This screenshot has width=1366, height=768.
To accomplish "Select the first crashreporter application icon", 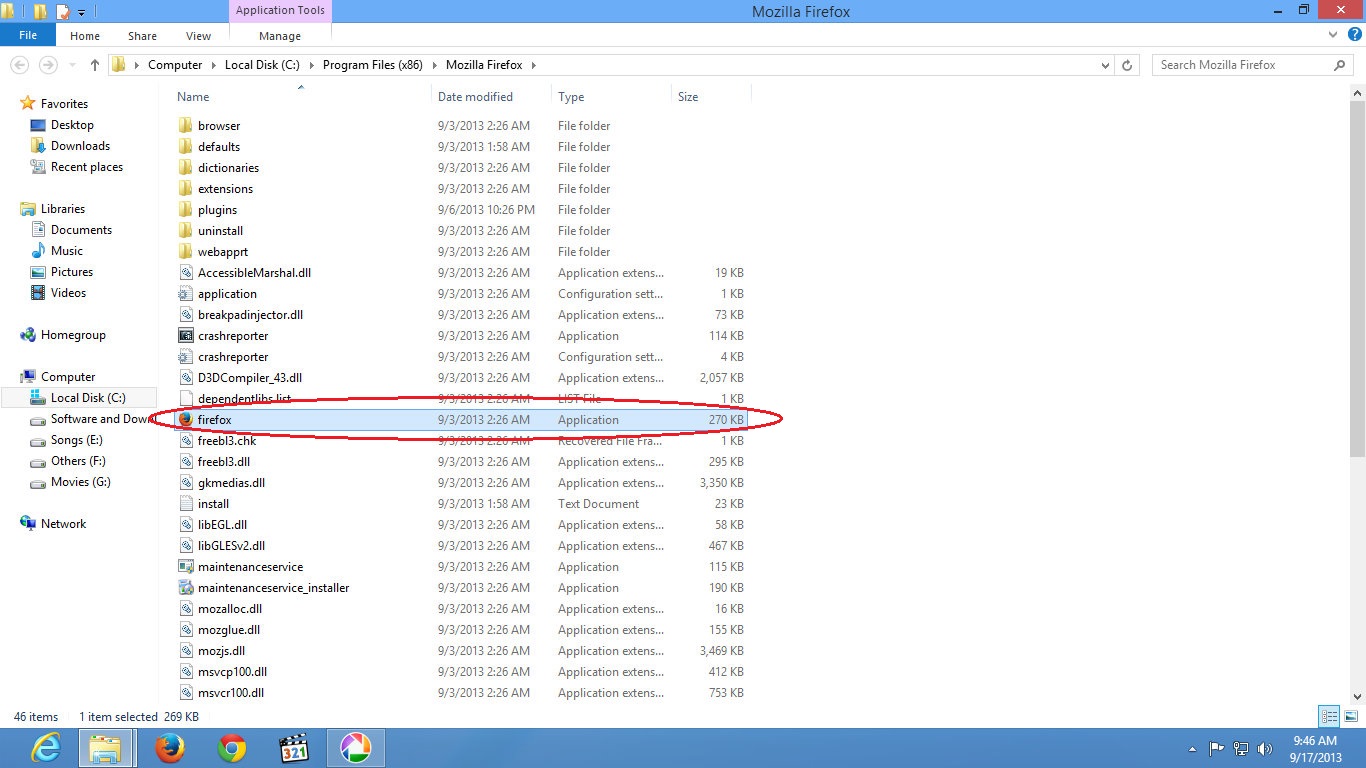I will (185, 336).
